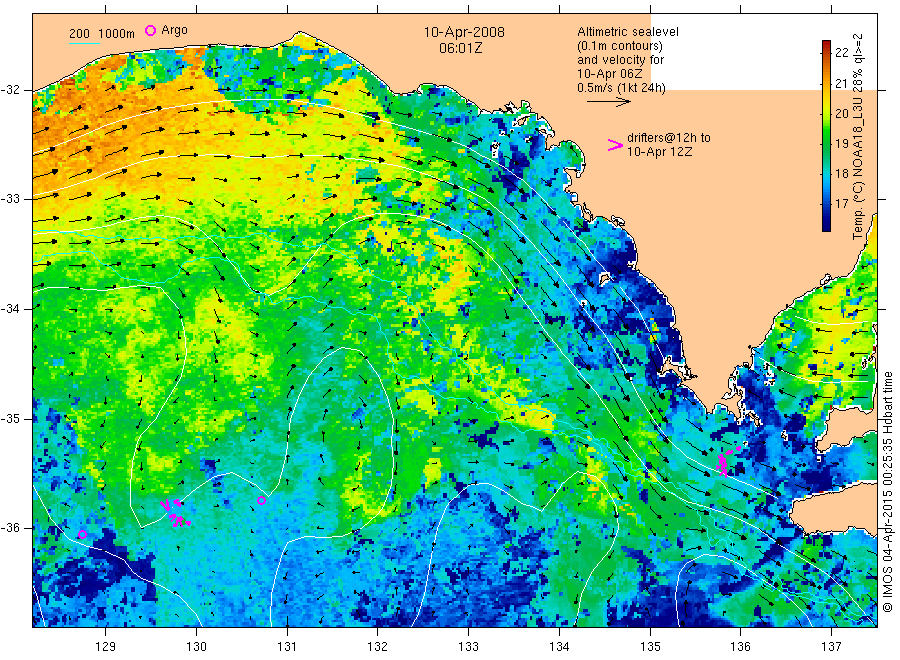Viewport: 900px width, 660px height.
Task: Click the latitude label '-36'
Action: tap(10, 528)
